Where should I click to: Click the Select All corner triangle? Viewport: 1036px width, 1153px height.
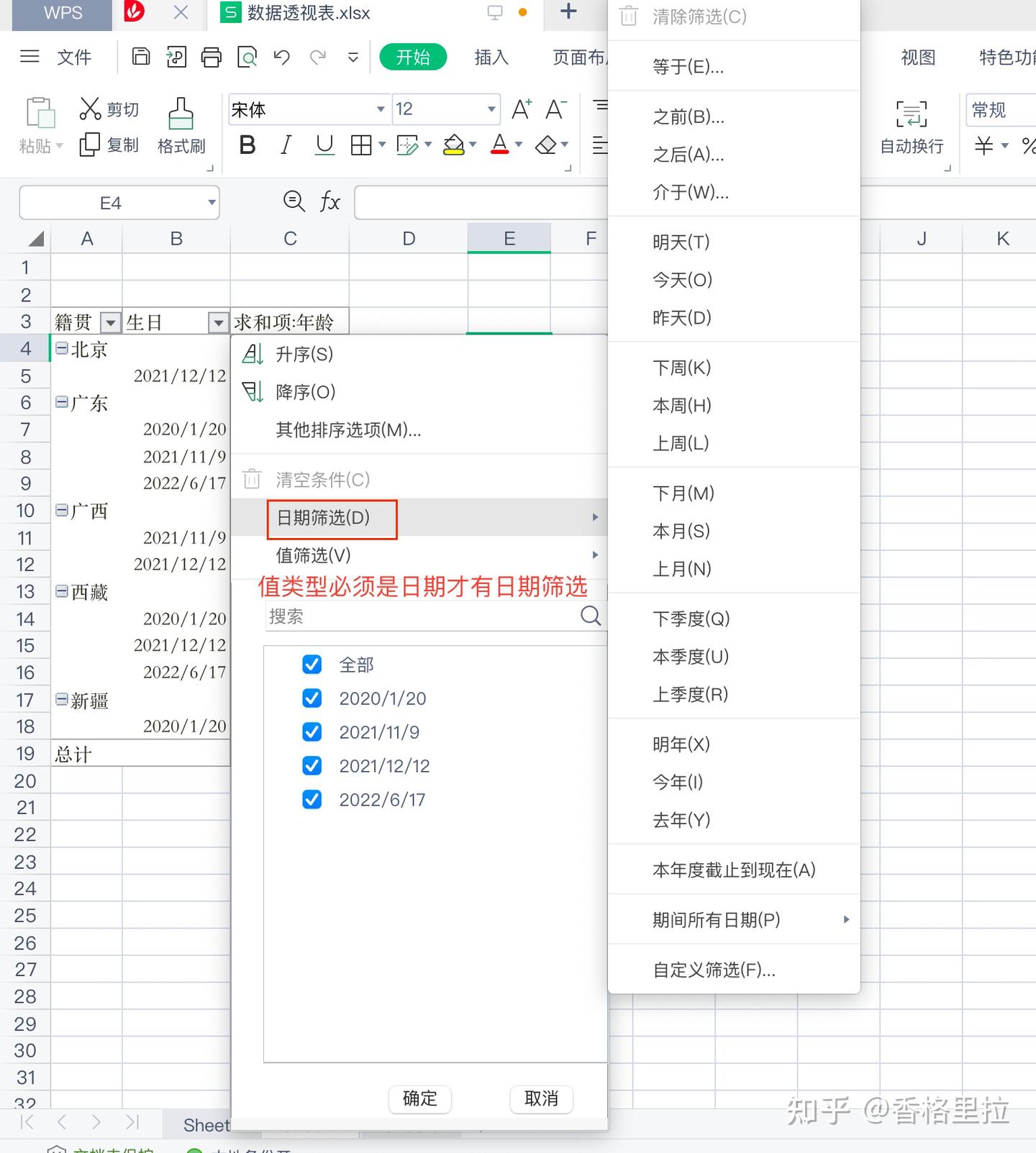[36, 239]
